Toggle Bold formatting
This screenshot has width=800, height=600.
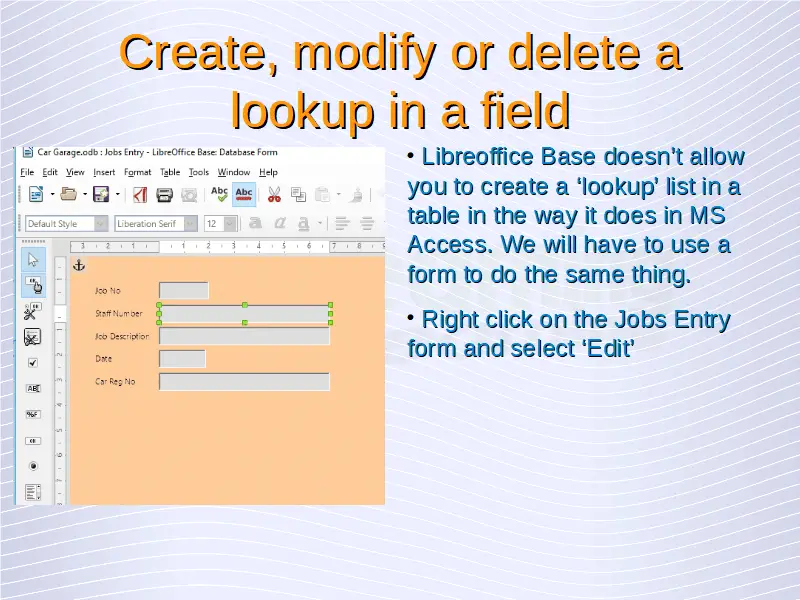255,223
